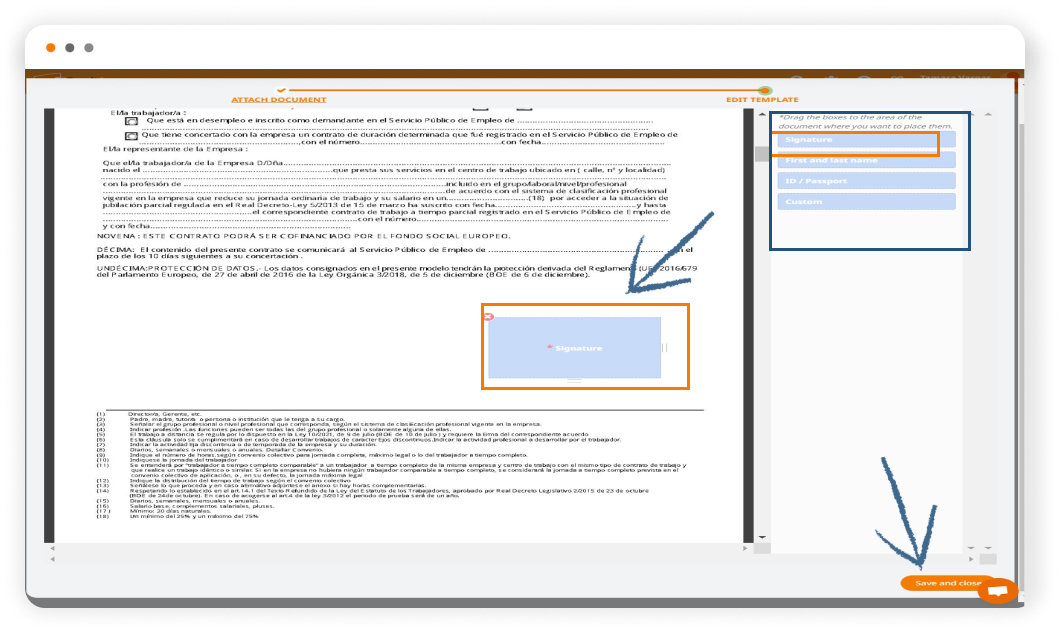Click the Edit Template step indicator dot
Viewport: 1061px width, 633px height.
coord(764,90)
